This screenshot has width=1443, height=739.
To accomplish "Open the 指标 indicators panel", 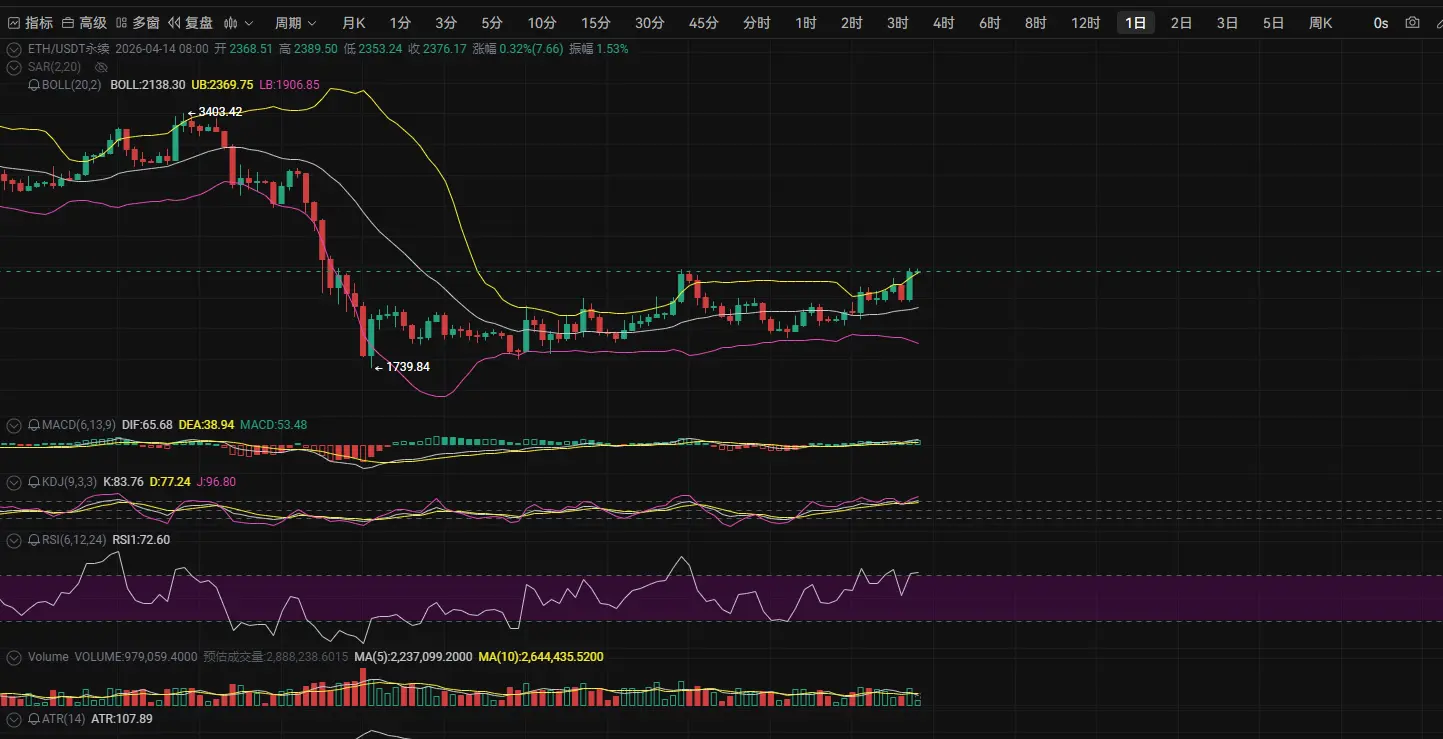I will [x=30, y=22].
